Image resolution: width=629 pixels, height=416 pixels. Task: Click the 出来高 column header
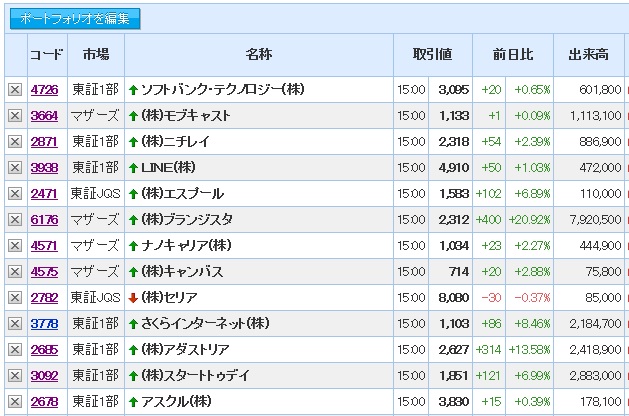point(590,55)
